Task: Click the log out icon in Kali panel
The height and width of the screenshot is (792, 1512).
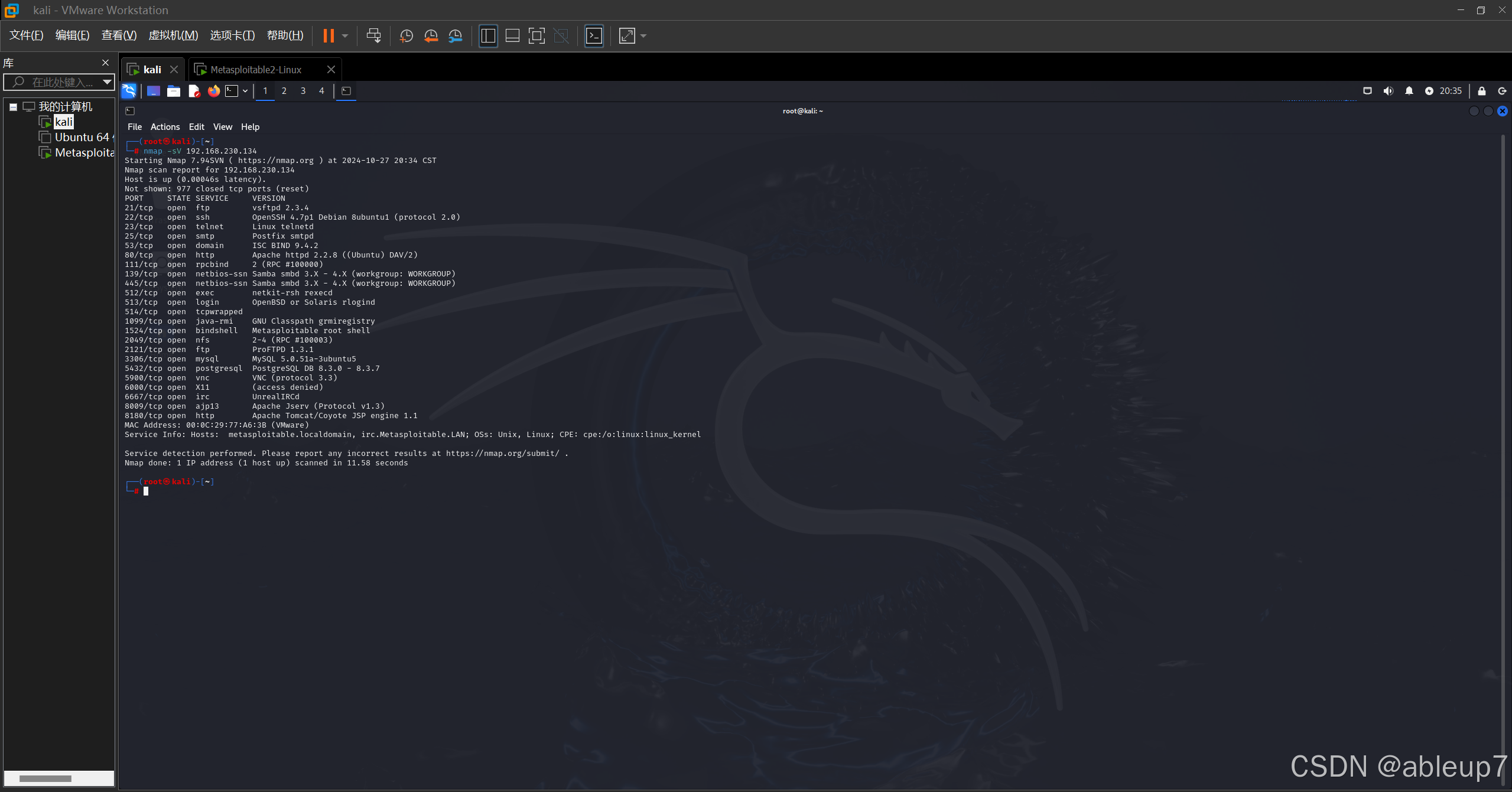Action: [x=1502, y=91]
